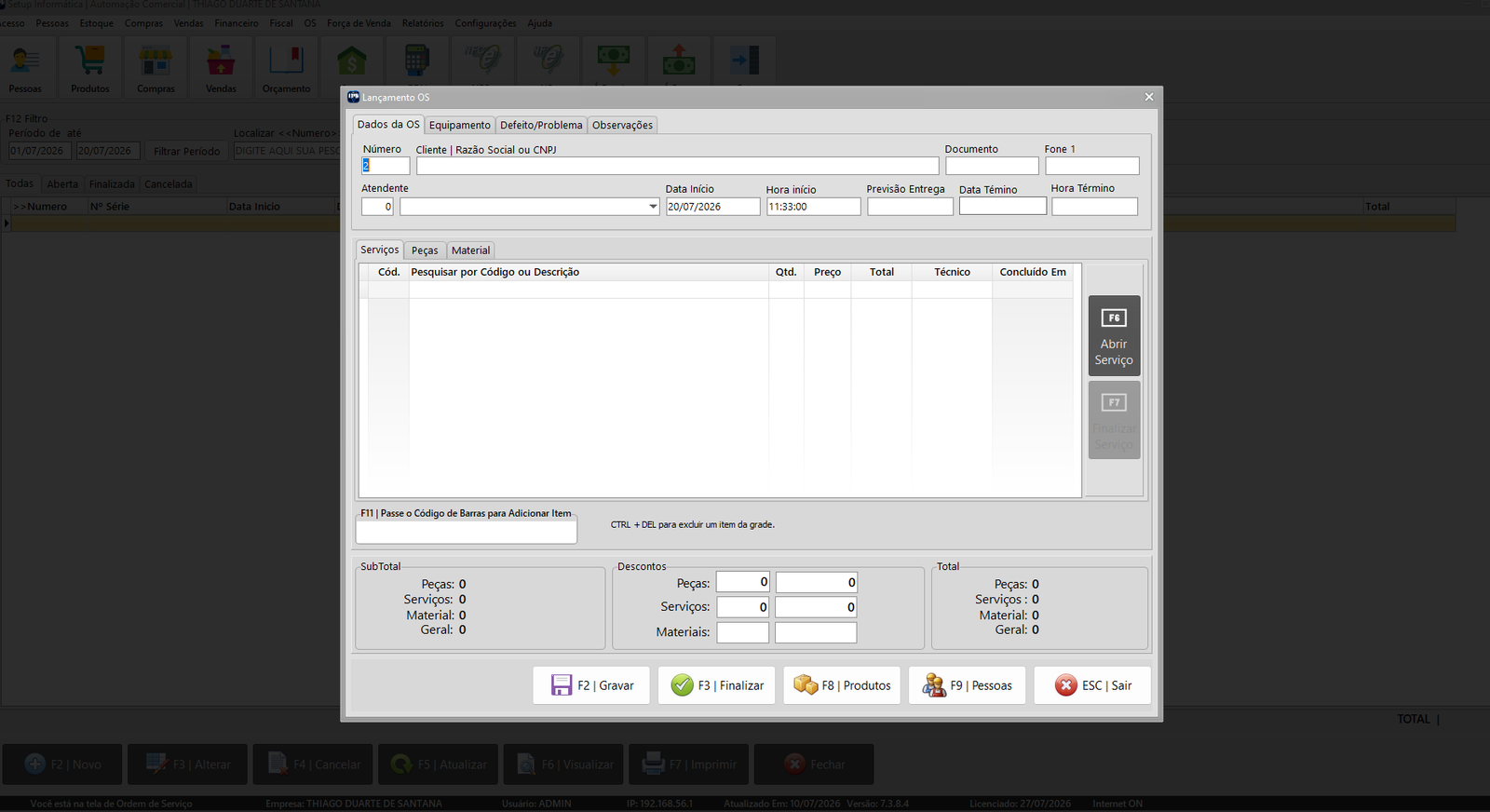Click the Concluído Em column header
Screen dimensions: 1490x812
(1033, 272)
